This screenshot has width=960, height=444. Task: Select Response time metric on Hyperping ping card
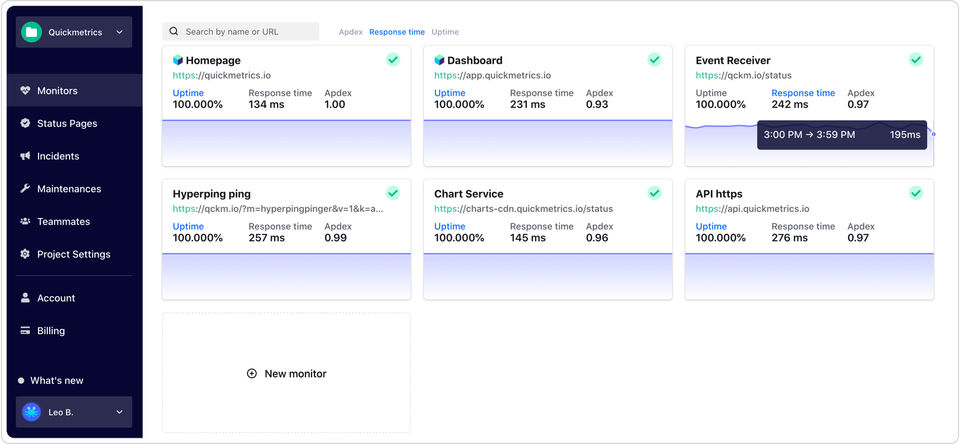[x=280, y=227]
